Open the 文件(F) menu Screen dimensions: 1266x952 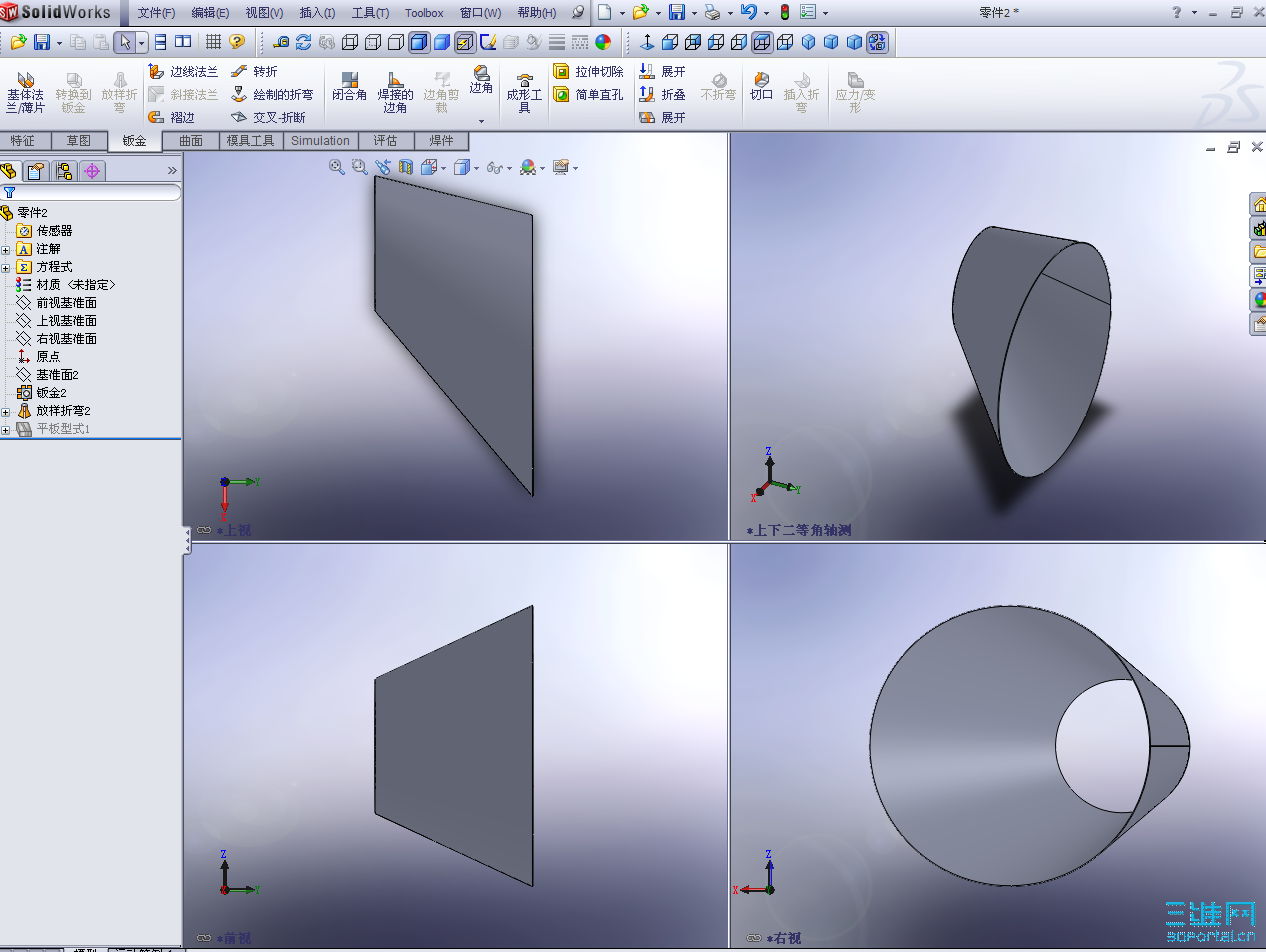(x=156, y=13)
